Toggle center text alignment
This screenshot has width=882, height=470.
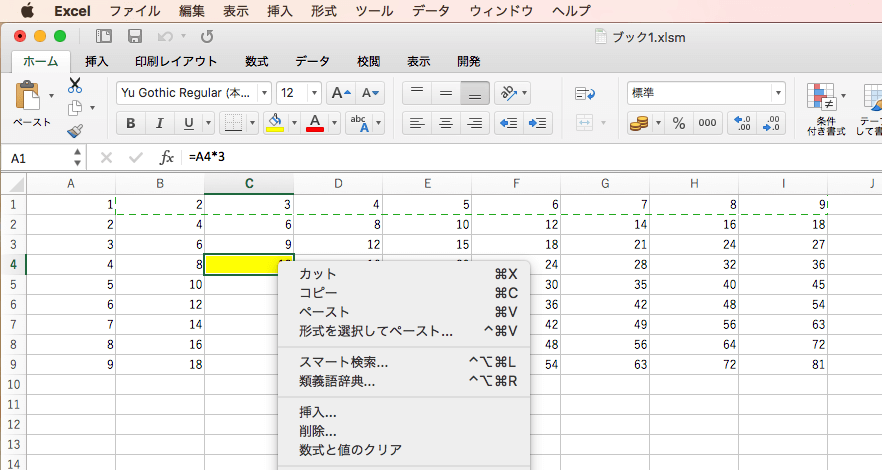(446, 123)
